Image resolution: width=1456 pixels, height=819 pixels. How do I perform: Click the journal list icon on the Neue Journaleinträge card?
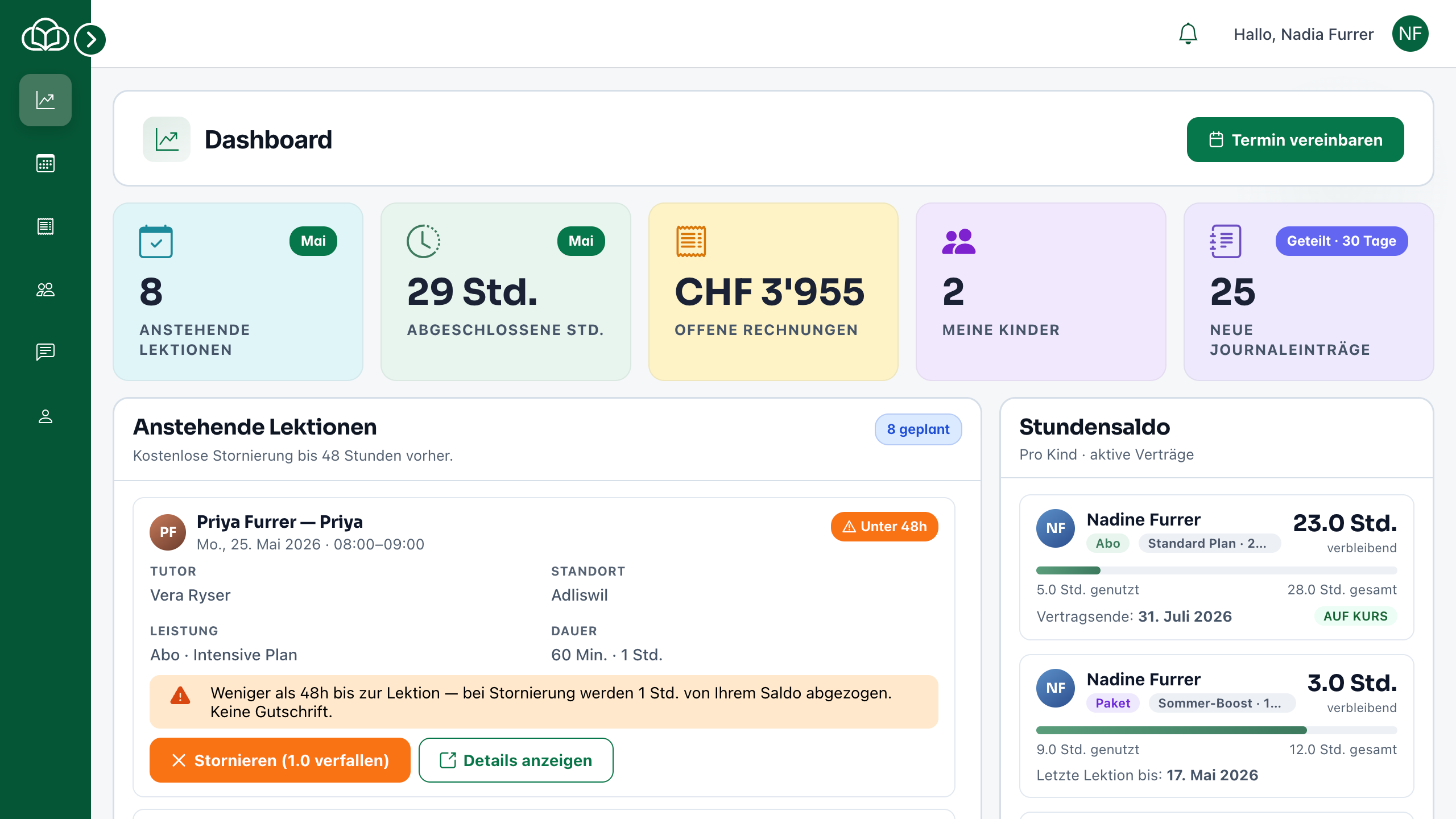pyautogui.click(x=1226, y=241)
